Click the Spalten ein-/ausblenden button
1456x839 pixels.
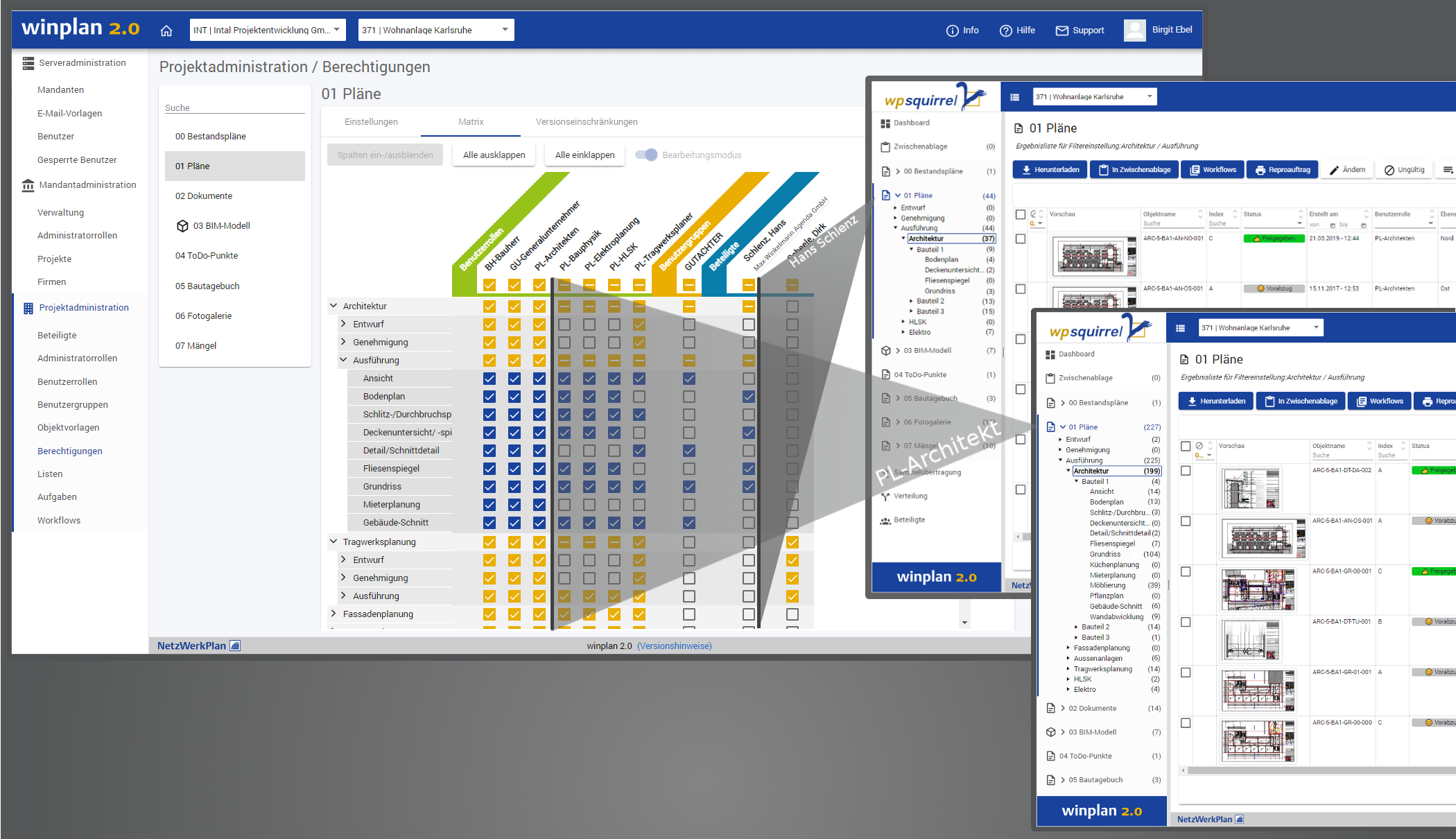pos(385,155)
